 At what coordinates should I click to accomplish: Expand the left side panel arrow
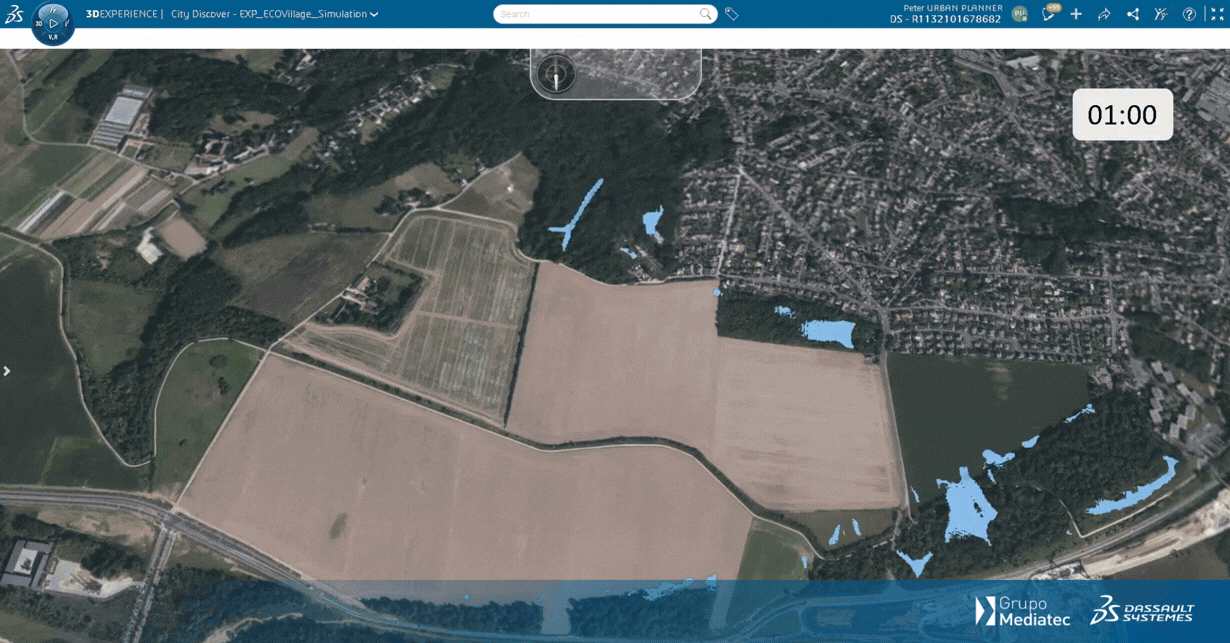pos(7,371)
